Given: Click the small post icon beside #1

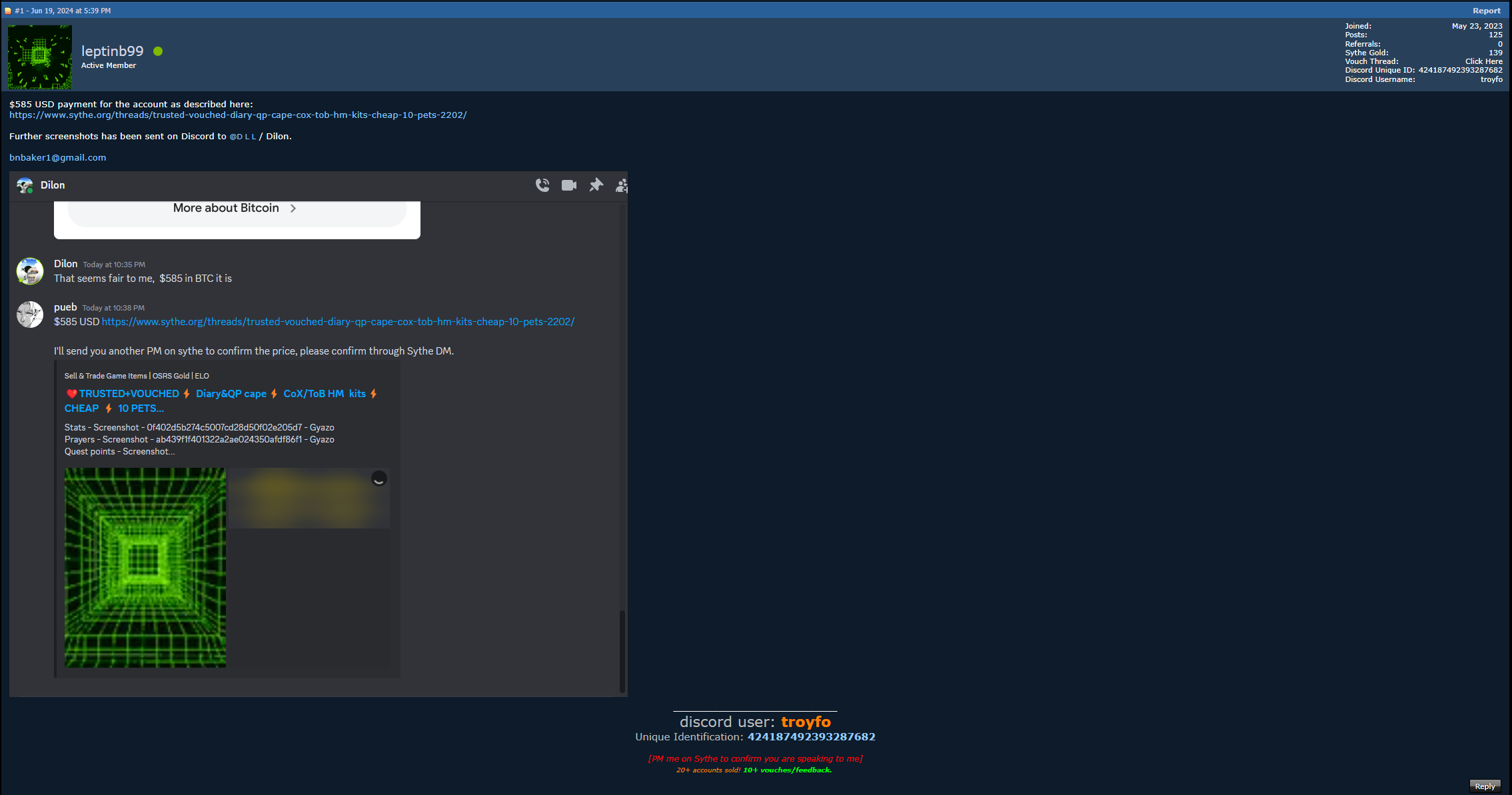Looking at the screenshot, I should (8, 11).
